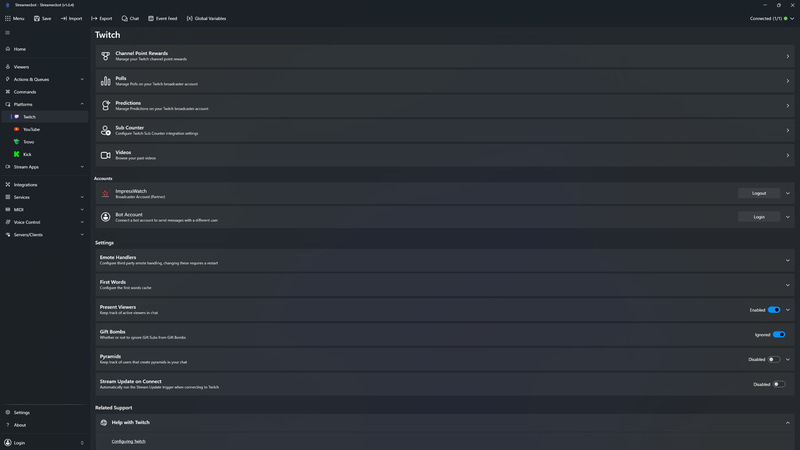The height and width of the screenshot is (450, 800).
Task: Open Global Variables
Action: 206,18
